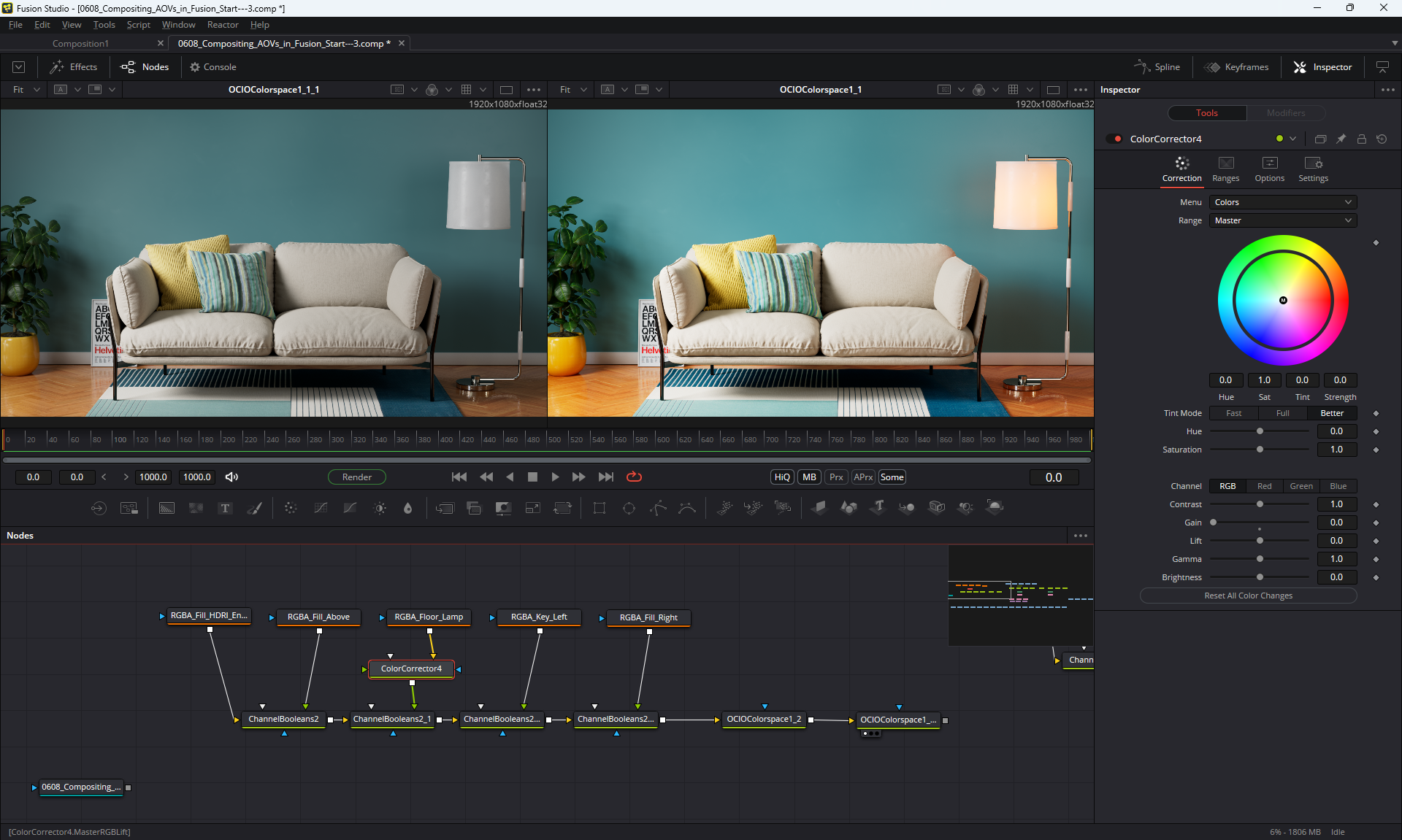
Task: Pin the ColorCorrector4 inspector with pin icon
Action: tap(1341, 139)
